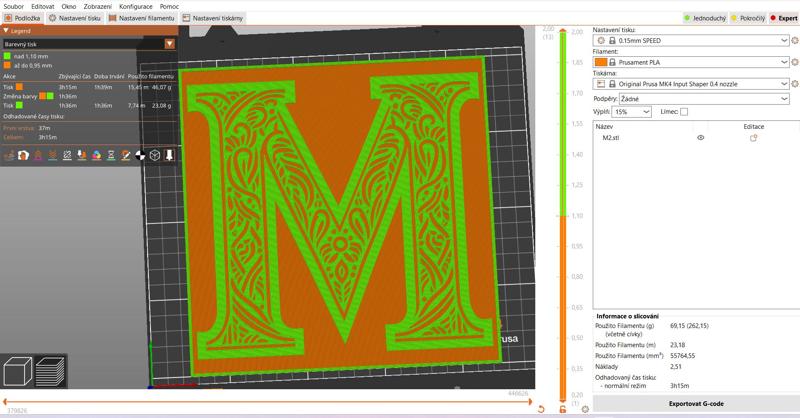This screenshot has width=800, height=418.
Task: Open the Editovat menu
Action: 43,7
